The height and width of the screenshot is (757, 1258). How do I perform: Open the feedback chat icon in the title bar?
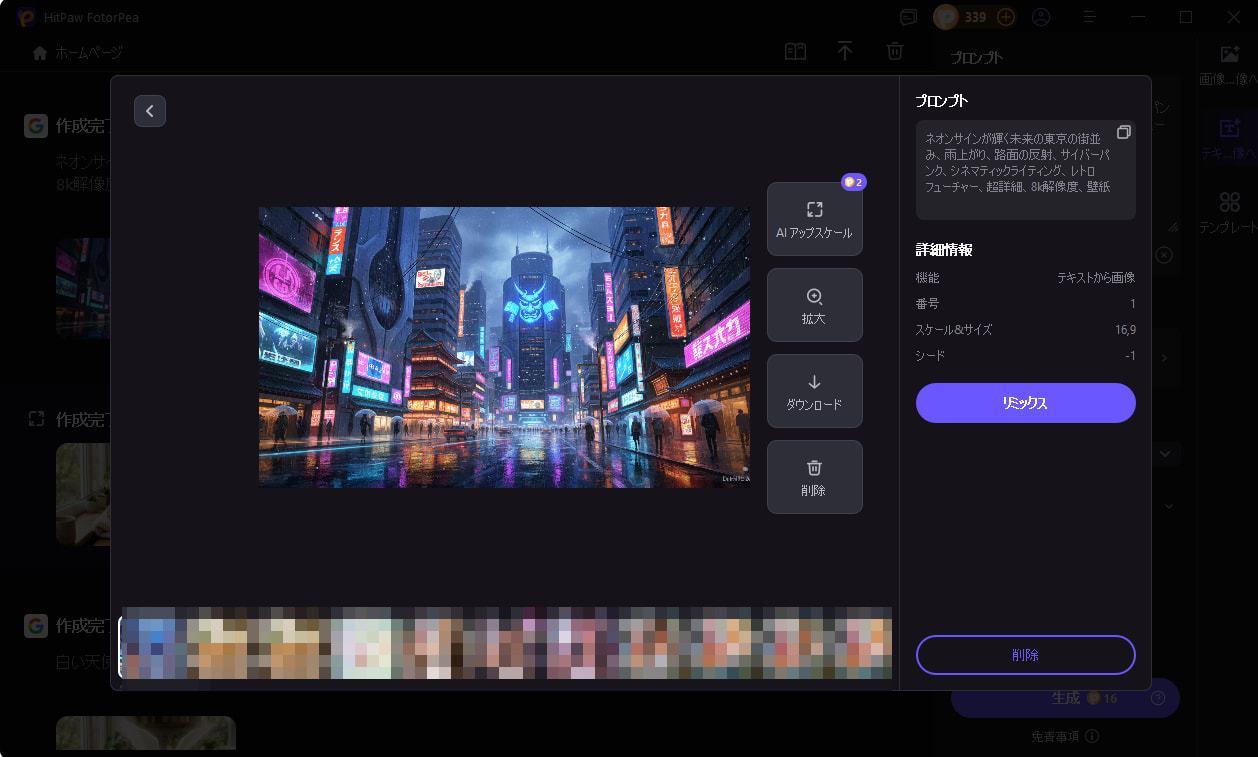point(906,17)
